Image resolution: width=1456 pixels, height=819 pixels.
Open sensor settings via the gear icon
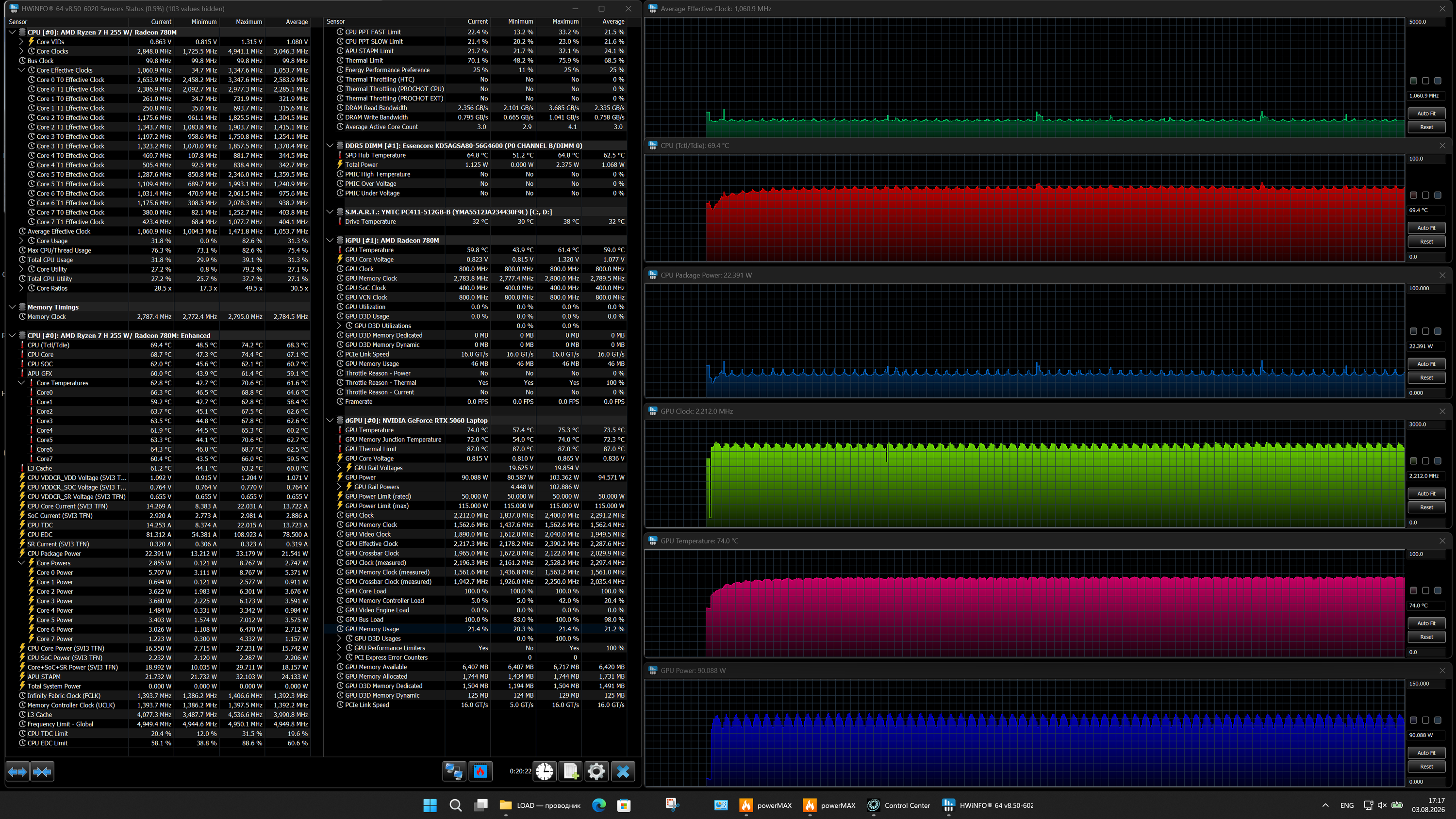(x=597, y=771)
